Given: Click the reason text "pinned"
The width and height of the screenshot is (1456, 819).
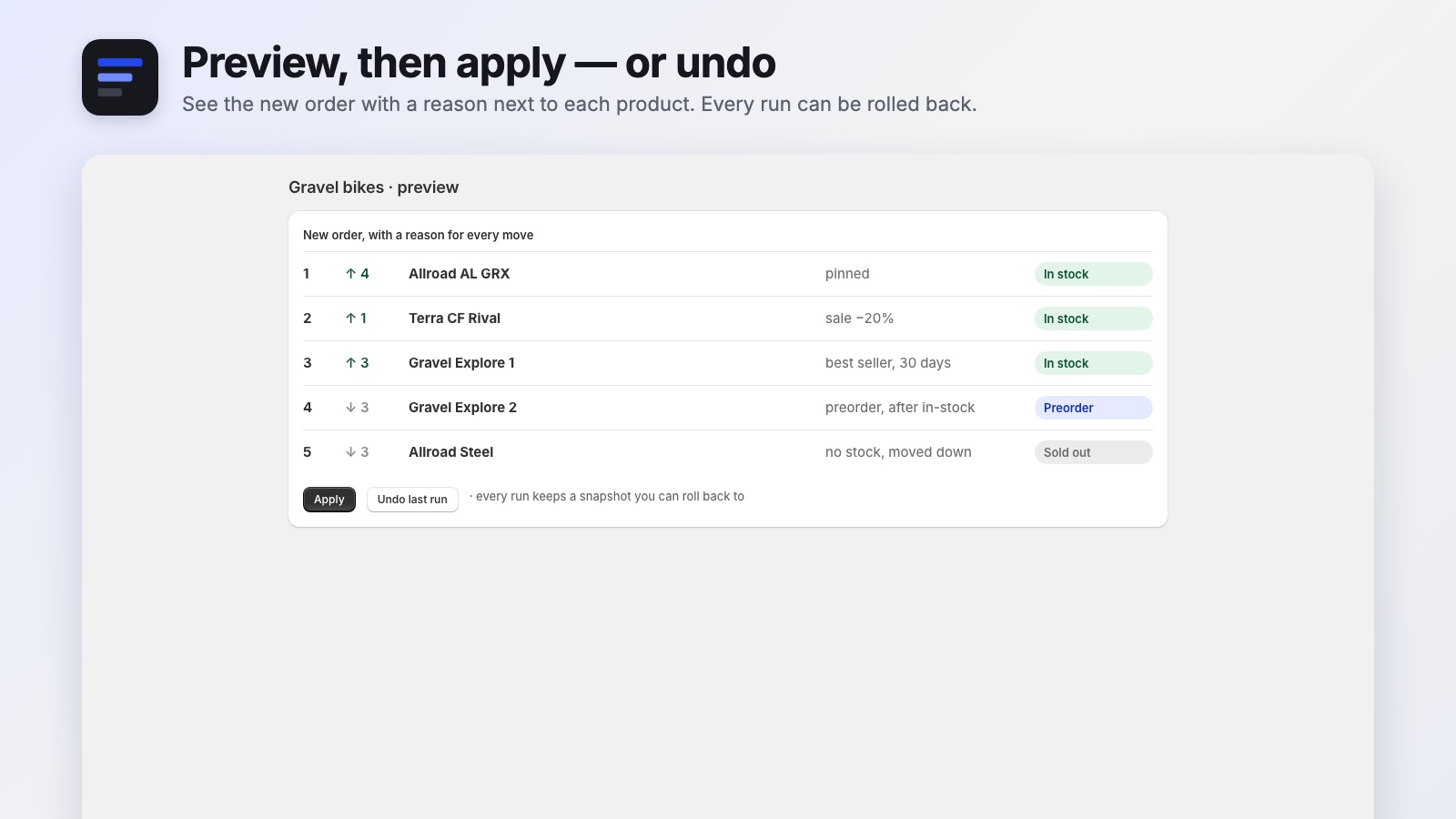Looking at the screenshot, I should tap(847, 274).
